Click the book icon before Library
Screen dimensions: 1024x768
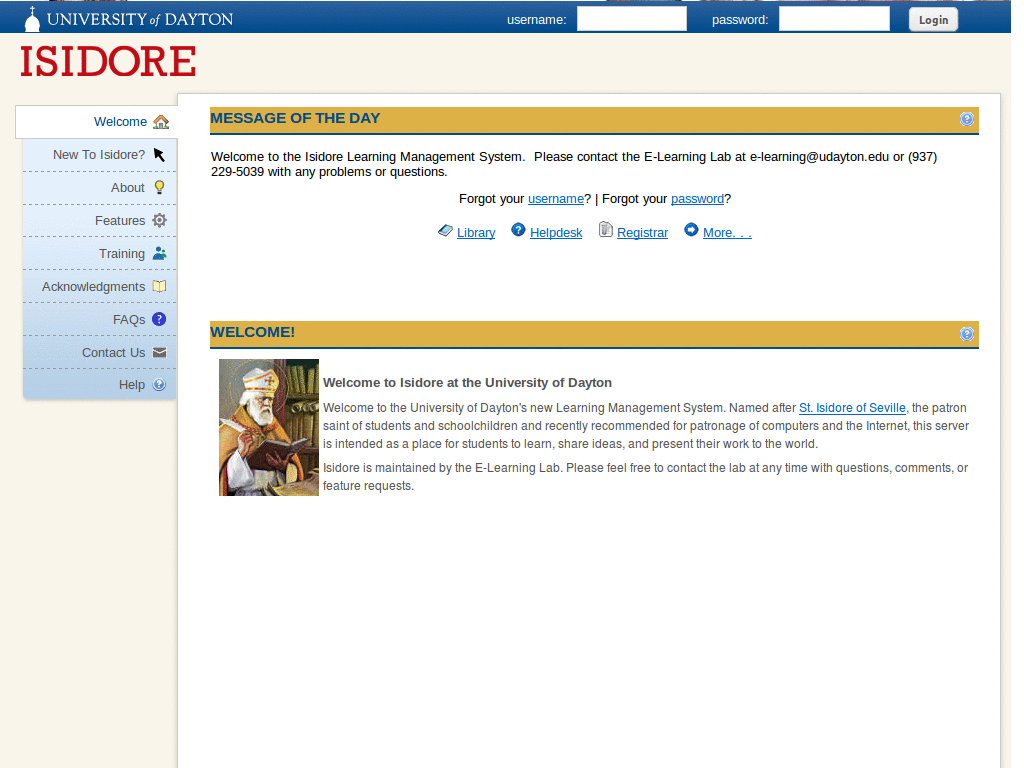tap(445, 231)
